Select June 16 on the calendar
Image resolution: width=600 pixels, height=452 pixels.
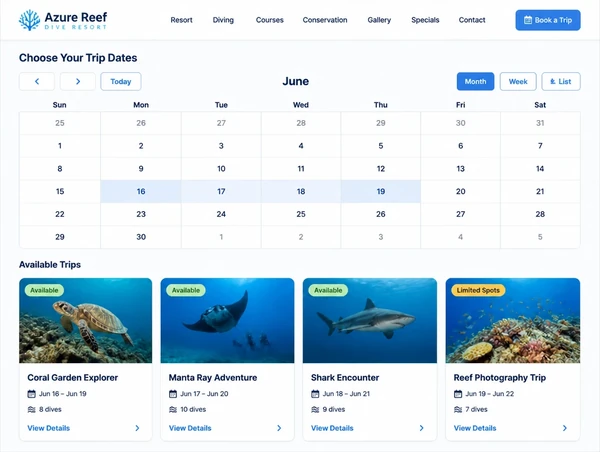(x=141, y=191)
